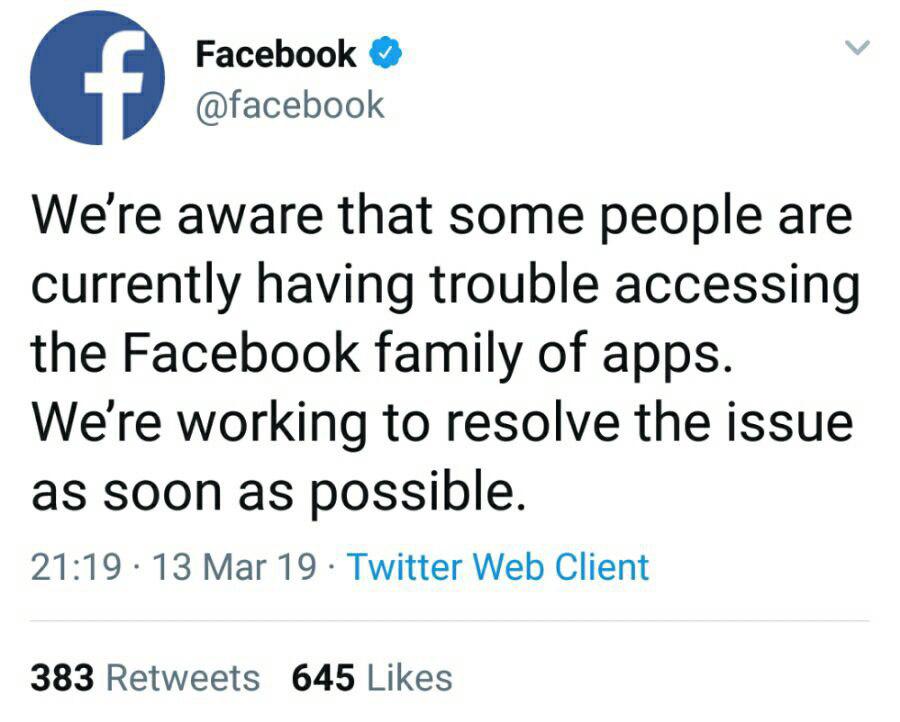Click the bold number 383
Screen dimensions: 900x722
click(63, 677)
